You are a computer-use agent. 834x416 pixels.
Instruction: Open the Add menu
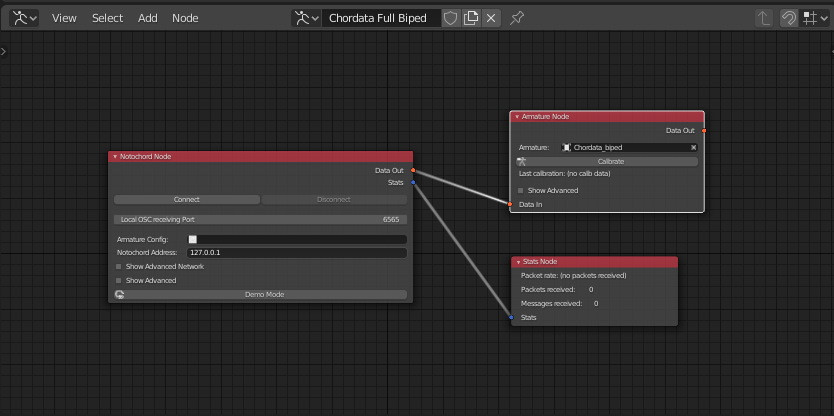(x=148, y=18)
